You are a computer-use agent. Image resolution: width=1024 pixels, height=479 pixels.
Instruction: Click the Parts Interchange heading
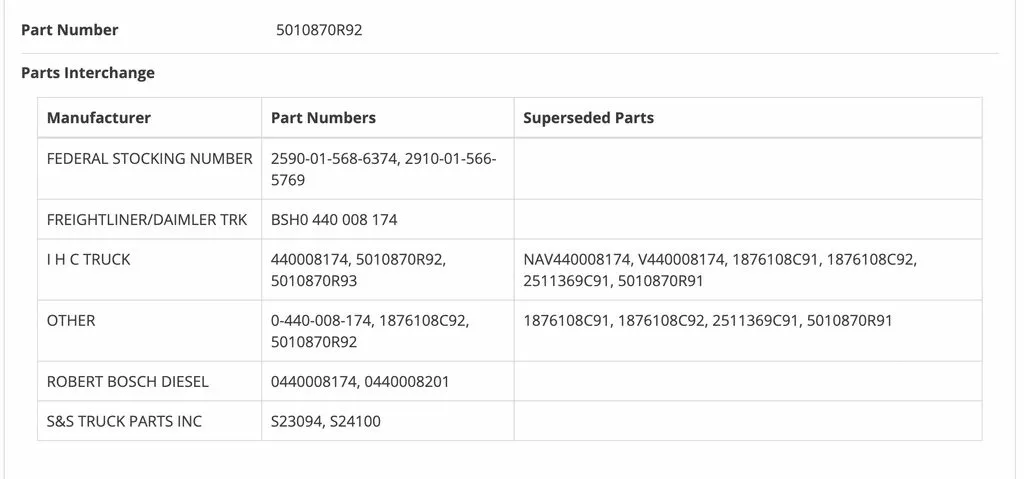(x=88, y=73)
